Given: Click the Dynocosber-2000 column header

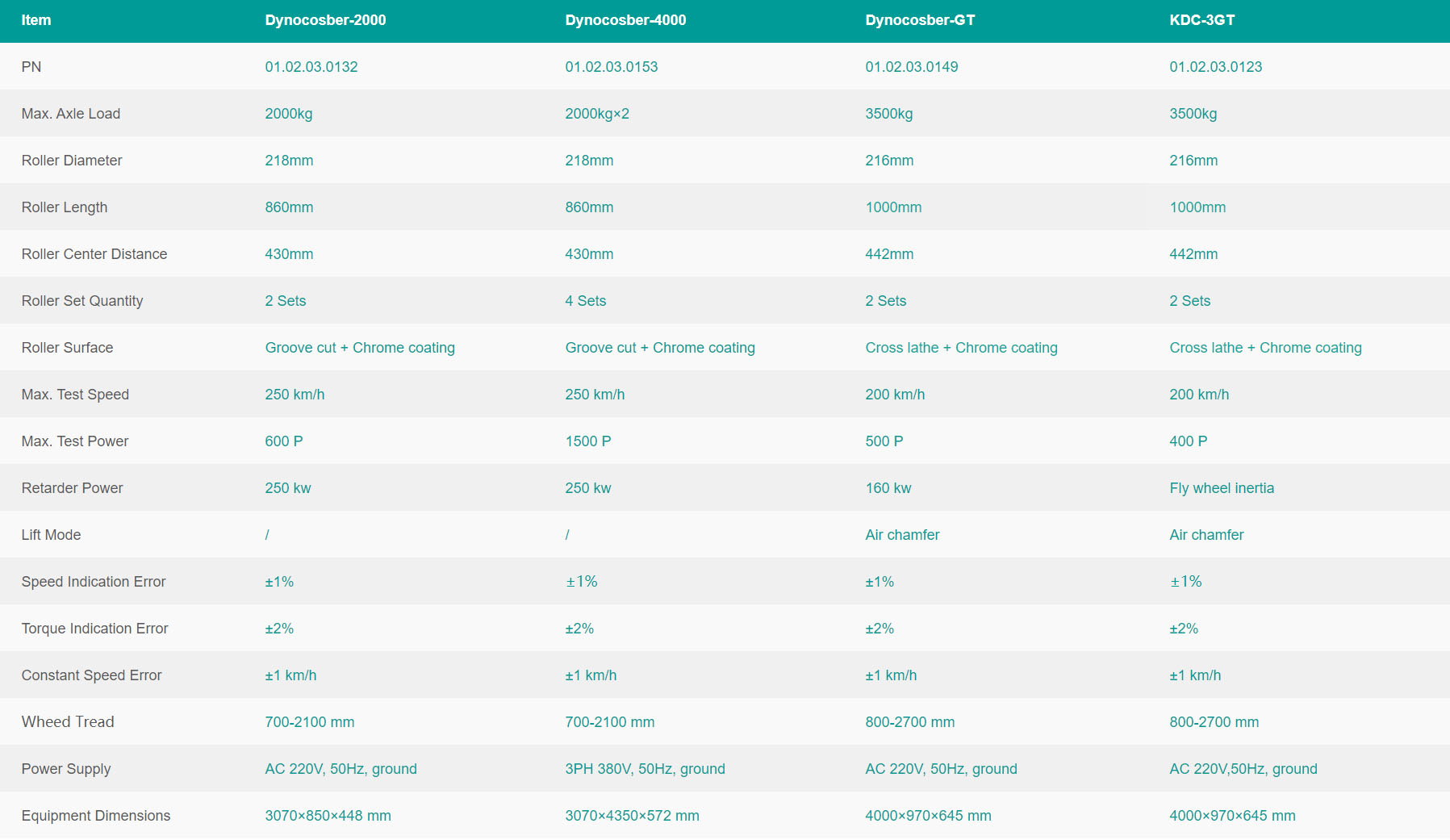Looking at the screenshot, I should [325, 20].
